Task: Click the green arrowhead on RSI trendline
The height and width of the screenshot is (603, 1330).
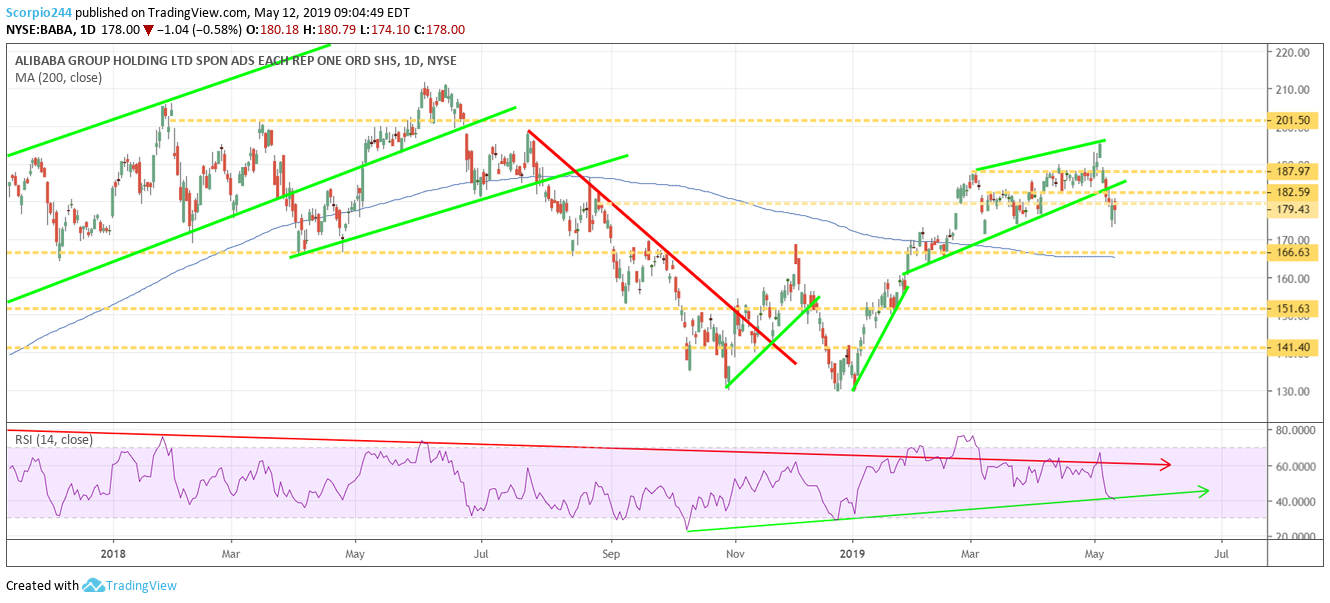Action: point(1203,490)
